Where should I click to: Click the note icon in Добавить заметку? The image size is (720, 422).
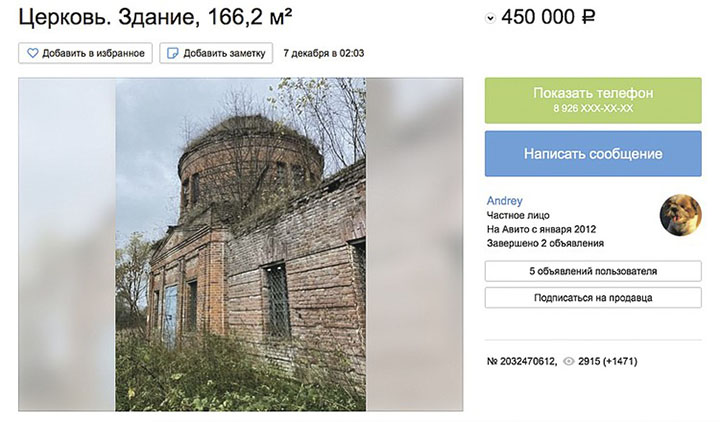173,53
